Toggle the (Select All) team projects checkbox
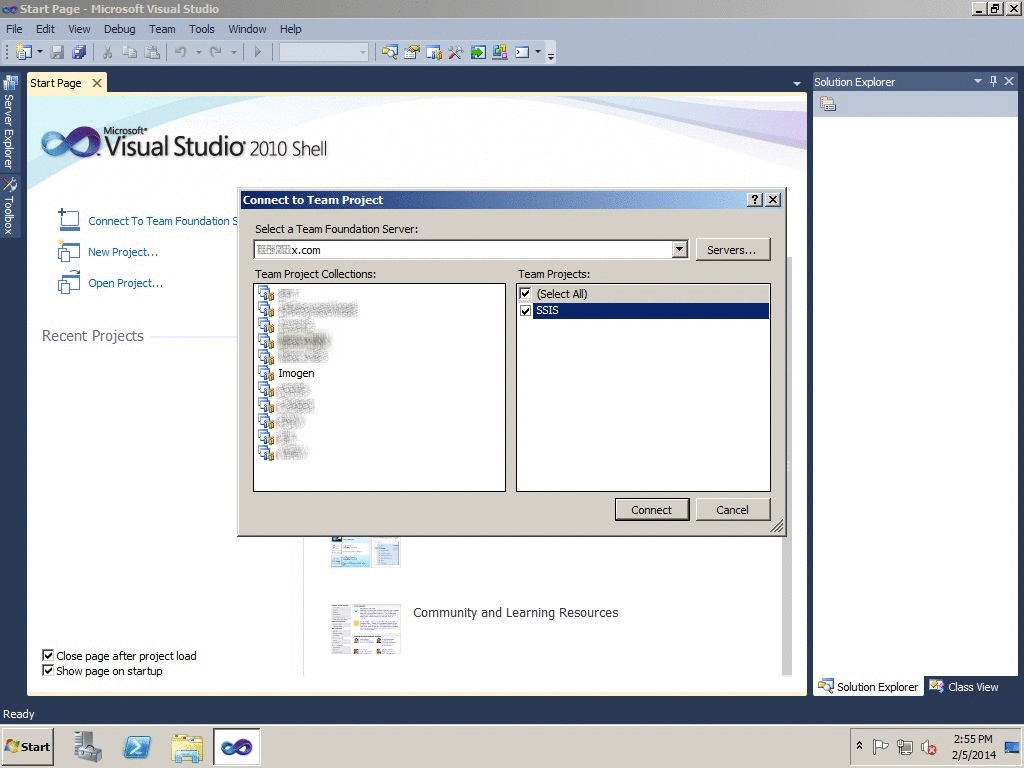Viewport: 1024px width, 768px height. [526, 293]
